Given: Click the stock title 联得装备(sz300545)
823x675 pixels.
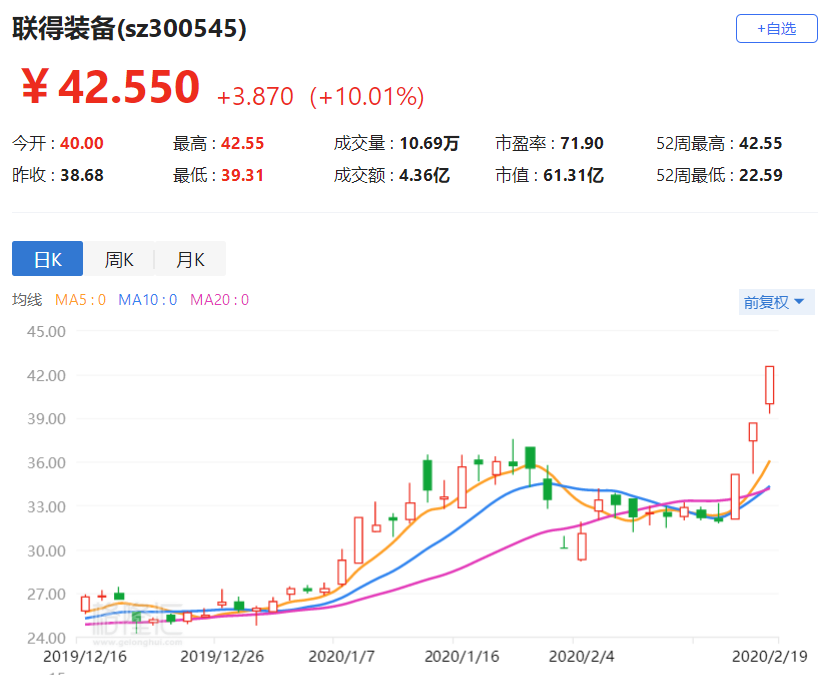Looking at the screenshot, I should pyautogui.click(x=129, y=28).
